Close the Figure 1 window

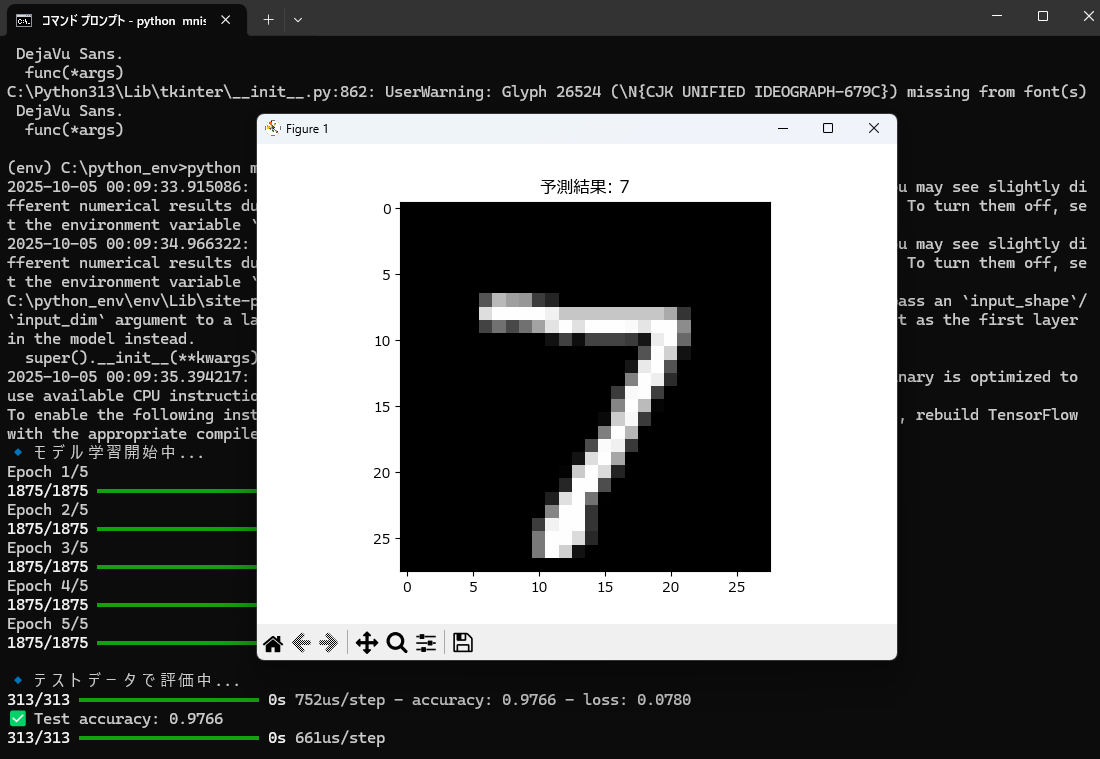click(873, 128)
